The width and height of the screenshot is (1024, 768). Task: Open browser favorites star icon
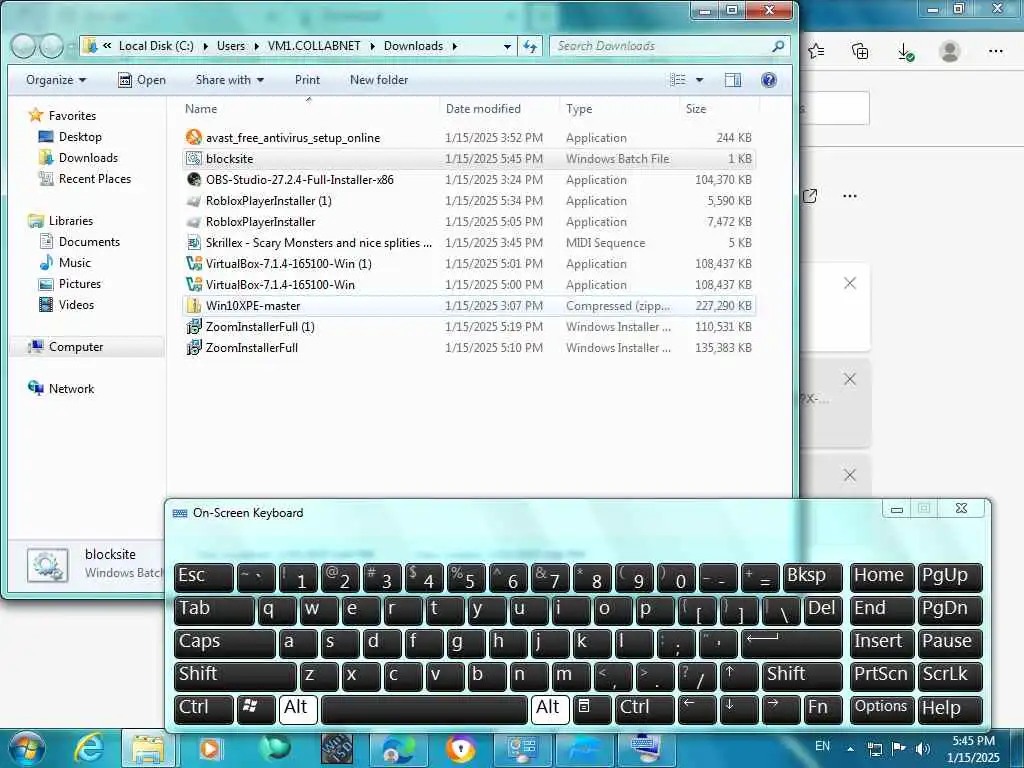816,51
